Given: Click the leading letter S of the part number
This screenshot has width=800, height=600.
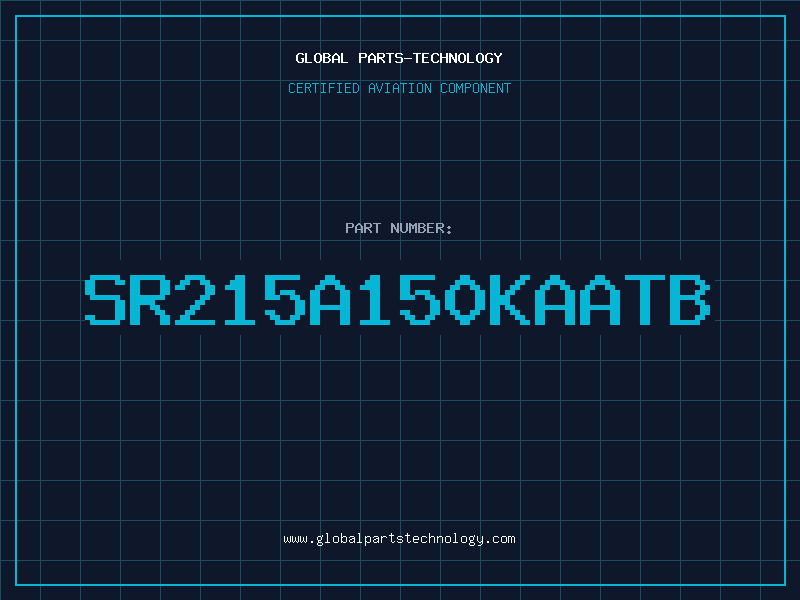Looking at the screenshot, I should [105, 299].
